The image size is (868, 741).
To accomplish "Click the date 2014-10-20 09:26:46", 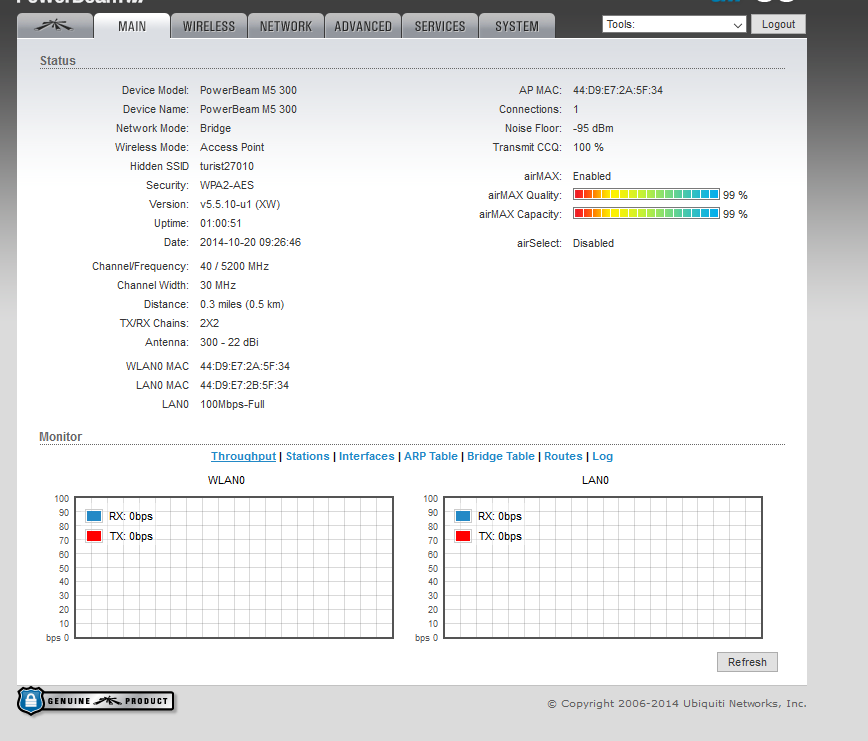I will coord(250,242).
